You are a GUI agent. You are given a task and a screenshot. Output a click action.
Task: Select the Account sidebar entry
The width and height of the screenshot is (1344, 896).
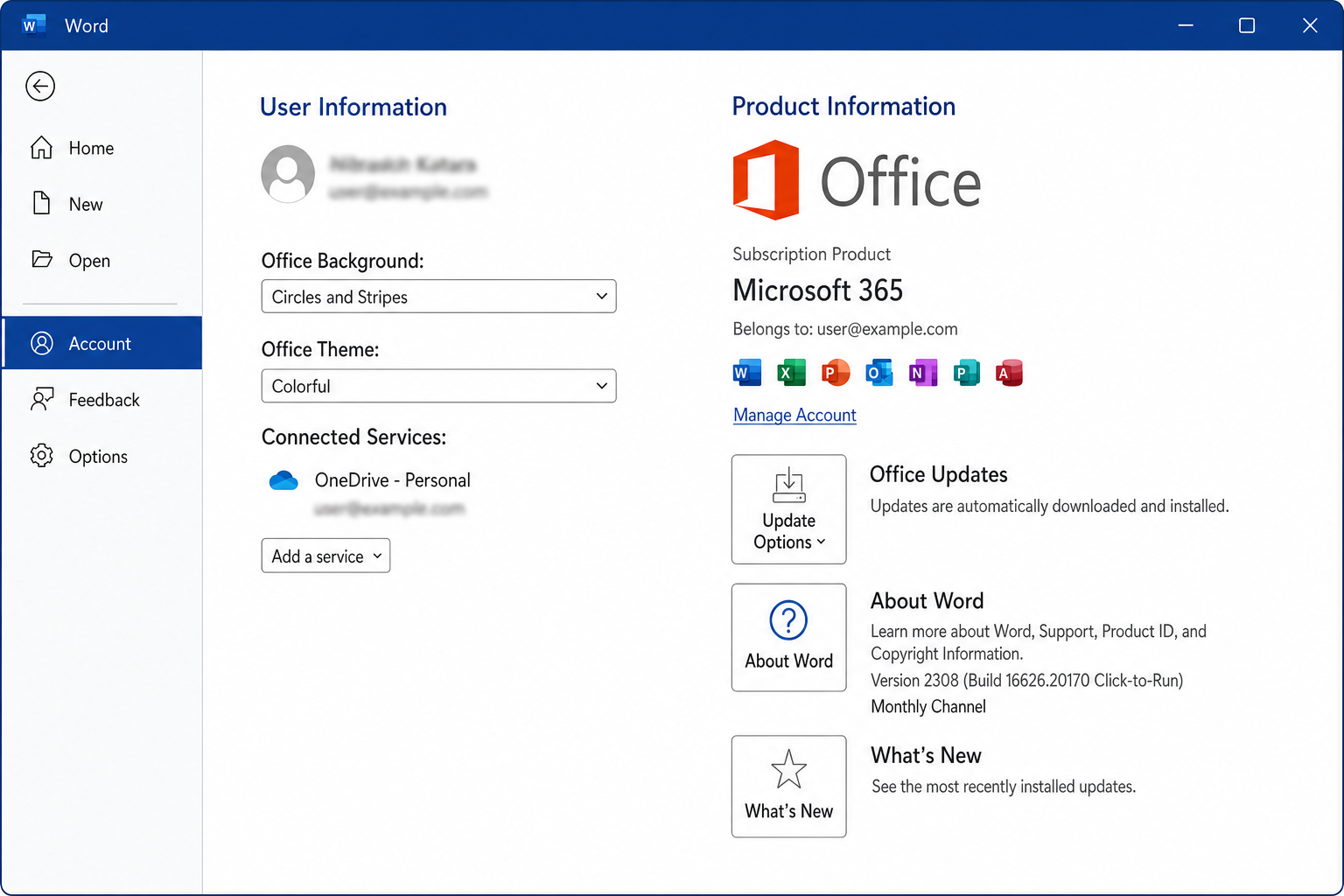tap(101, 343)
